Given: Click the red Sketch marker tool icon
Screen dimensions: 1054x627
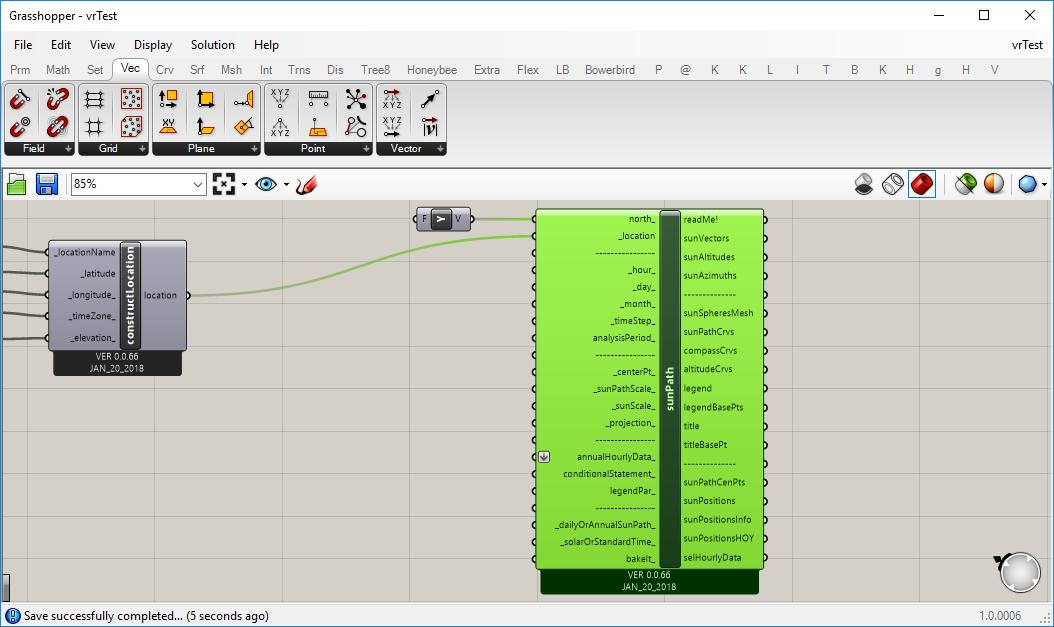Looking at the screenshot, I should pyautogui.click(x=306, y=184).
